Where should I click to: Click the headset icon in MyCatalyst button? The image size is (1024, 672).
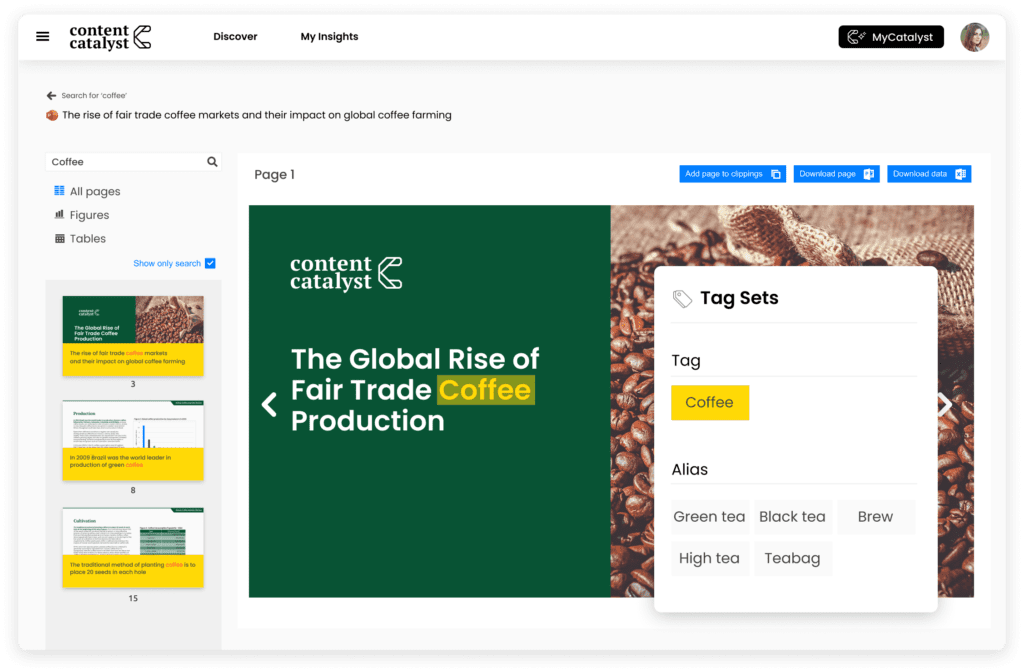(857, 36)
